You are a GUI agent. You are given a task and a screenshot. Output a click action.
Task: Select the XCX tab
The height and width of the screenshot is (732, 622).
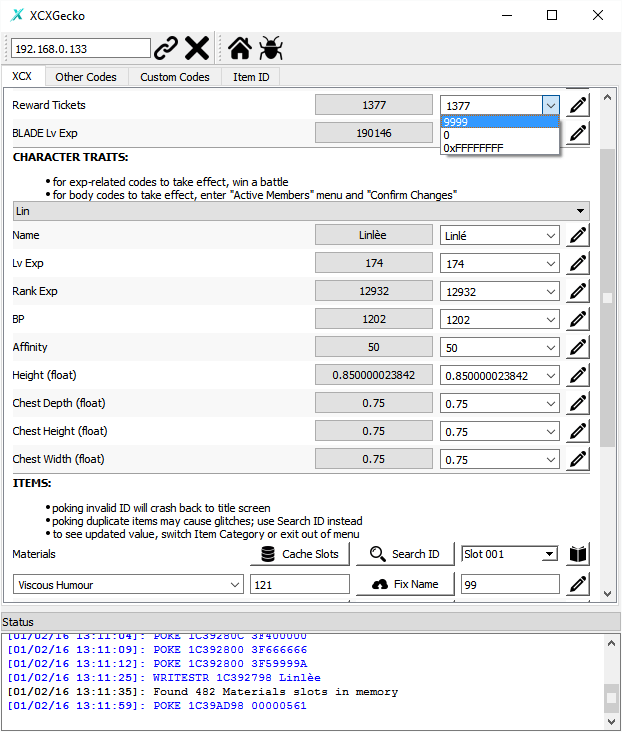[22, 76]
